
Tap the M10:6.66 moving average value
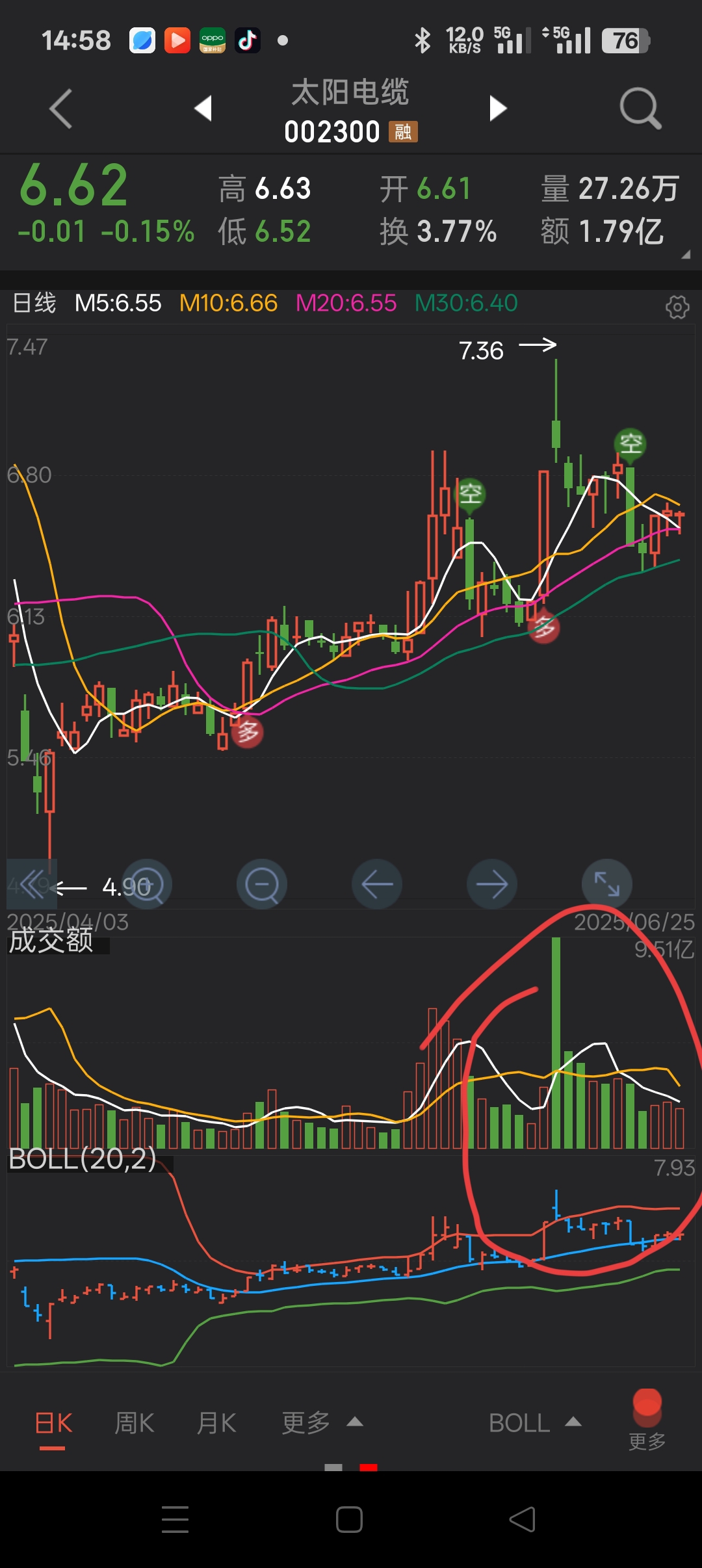228,303
